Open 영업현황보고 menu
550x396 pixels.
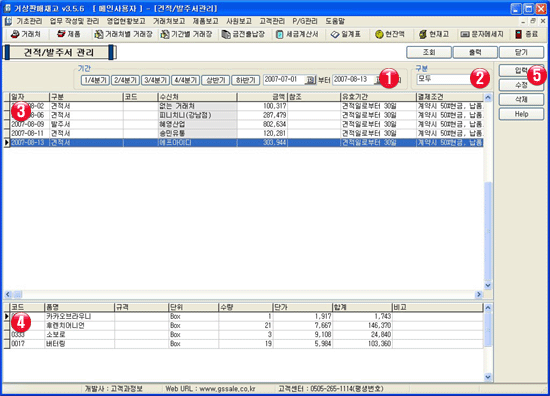click(126, 21)
